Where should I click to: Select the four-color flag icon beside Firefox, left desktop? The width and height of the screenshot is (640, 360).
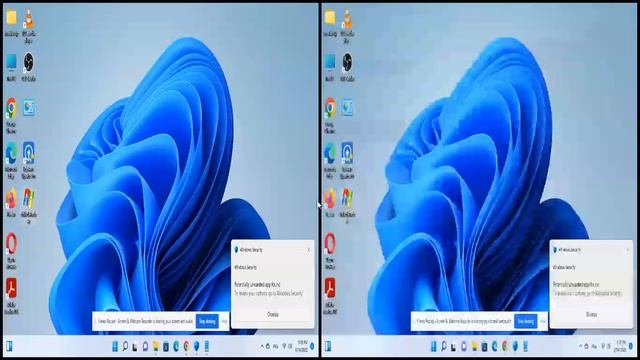[x=29, y=198]
